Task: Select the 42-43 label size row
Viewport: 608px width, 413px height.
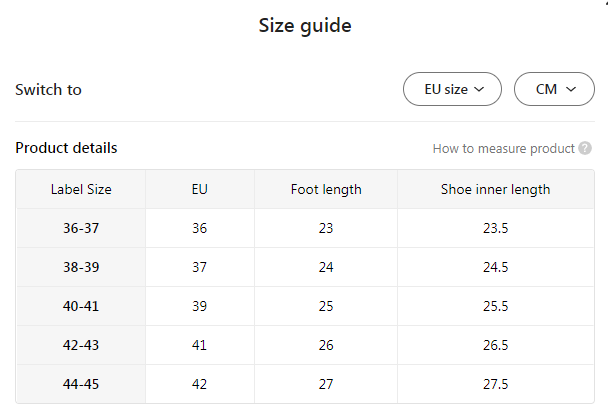Action: point(81,345)
